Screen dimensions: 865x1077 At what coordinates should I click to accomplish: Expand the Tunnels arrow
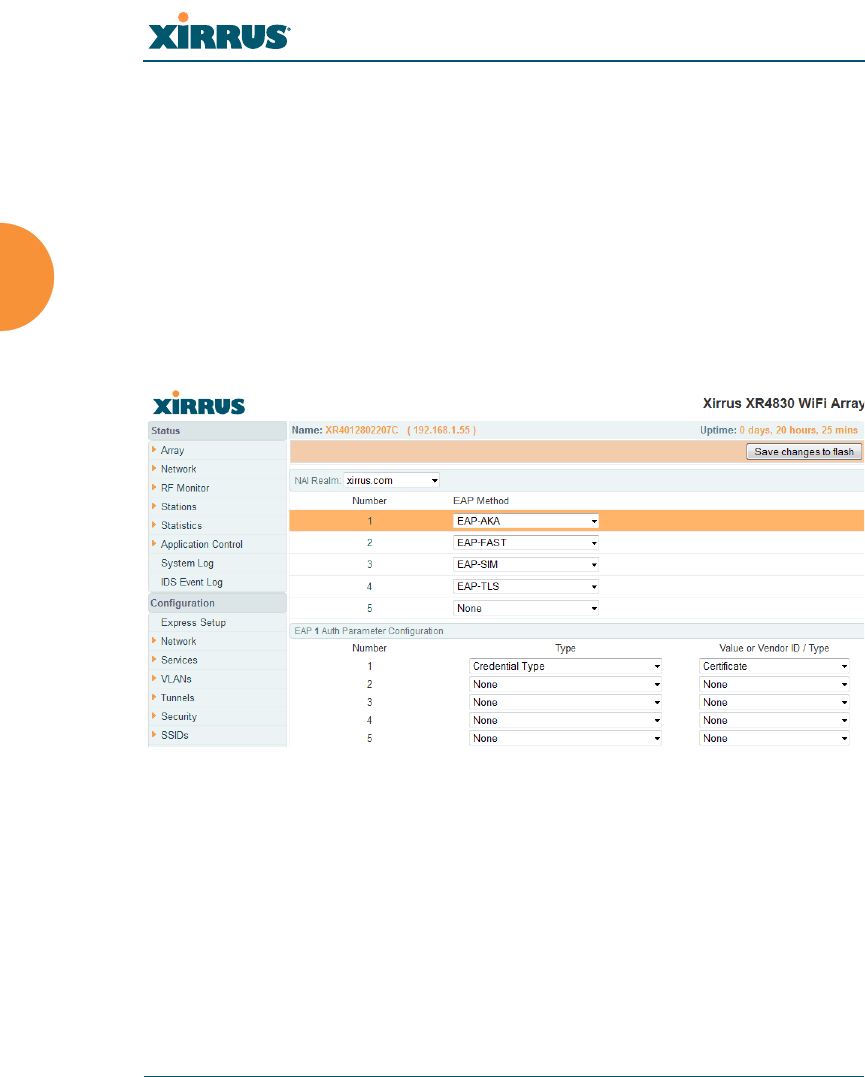154,696
